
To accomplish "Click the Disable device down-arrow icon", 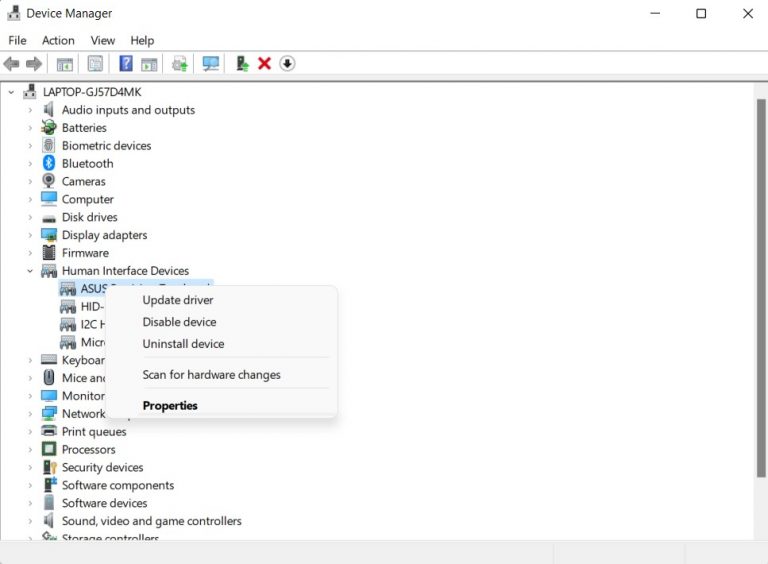I will [287, 64].
